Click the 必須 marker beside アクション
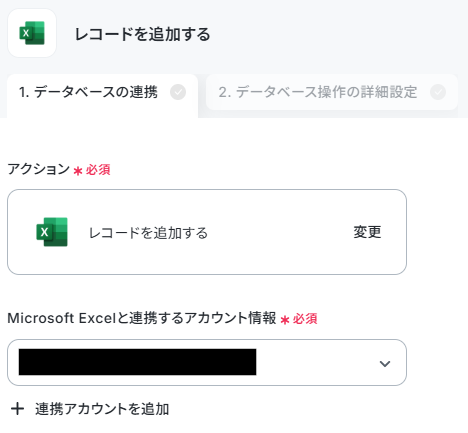Screen dimensions: 468x433 pyautogui.click(x=98, y=170)
